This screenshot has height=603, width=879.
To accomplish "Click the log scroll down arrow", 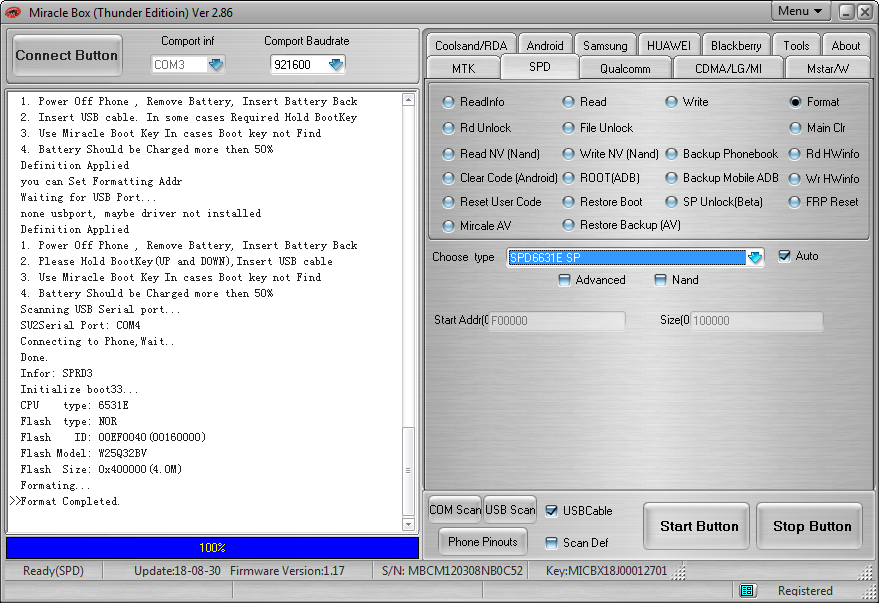I will [x=408, y=525].
